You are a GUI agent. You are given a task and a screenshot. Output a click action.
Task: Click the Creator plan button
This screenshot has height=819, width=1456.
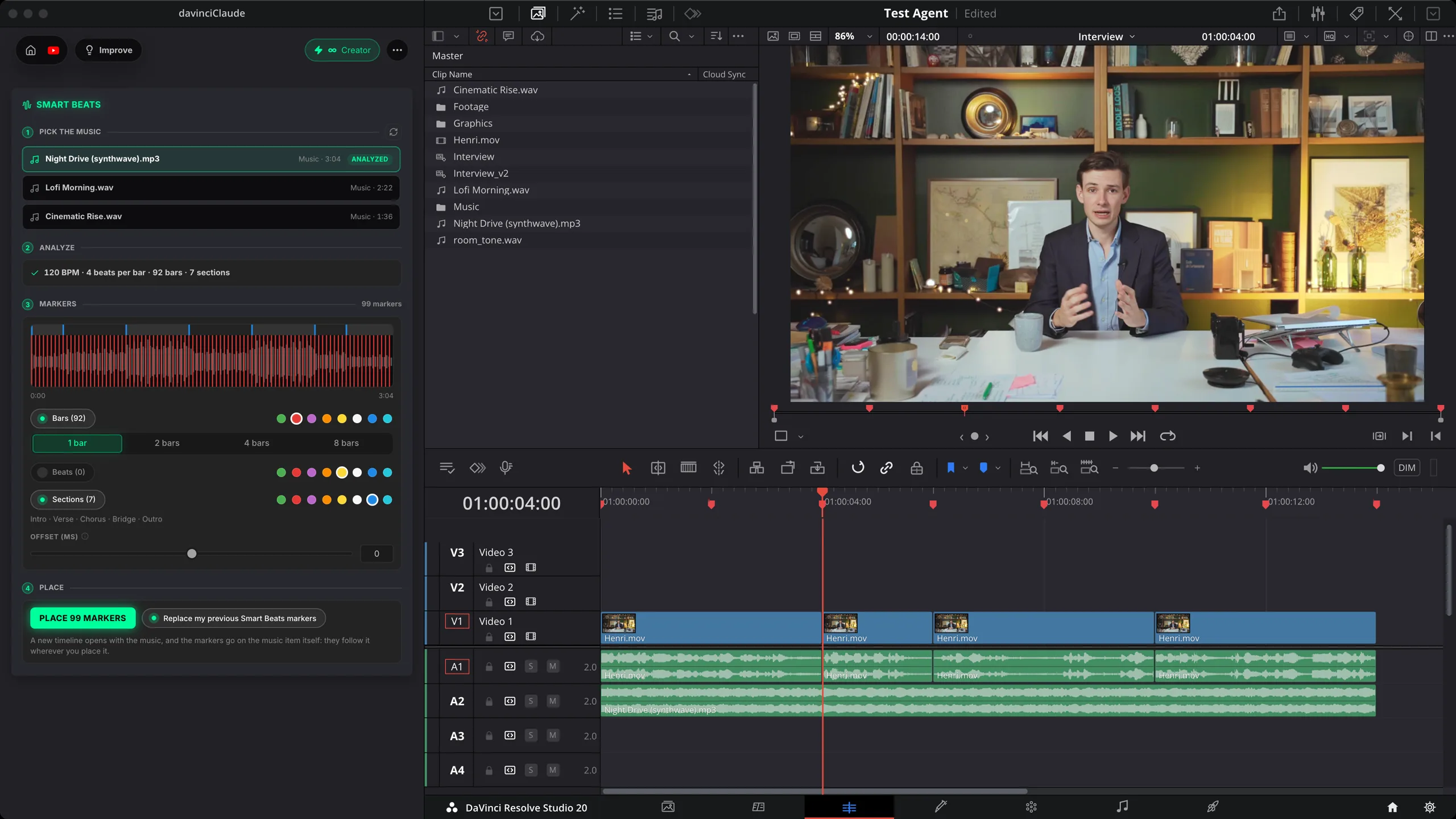pos(342,50)
